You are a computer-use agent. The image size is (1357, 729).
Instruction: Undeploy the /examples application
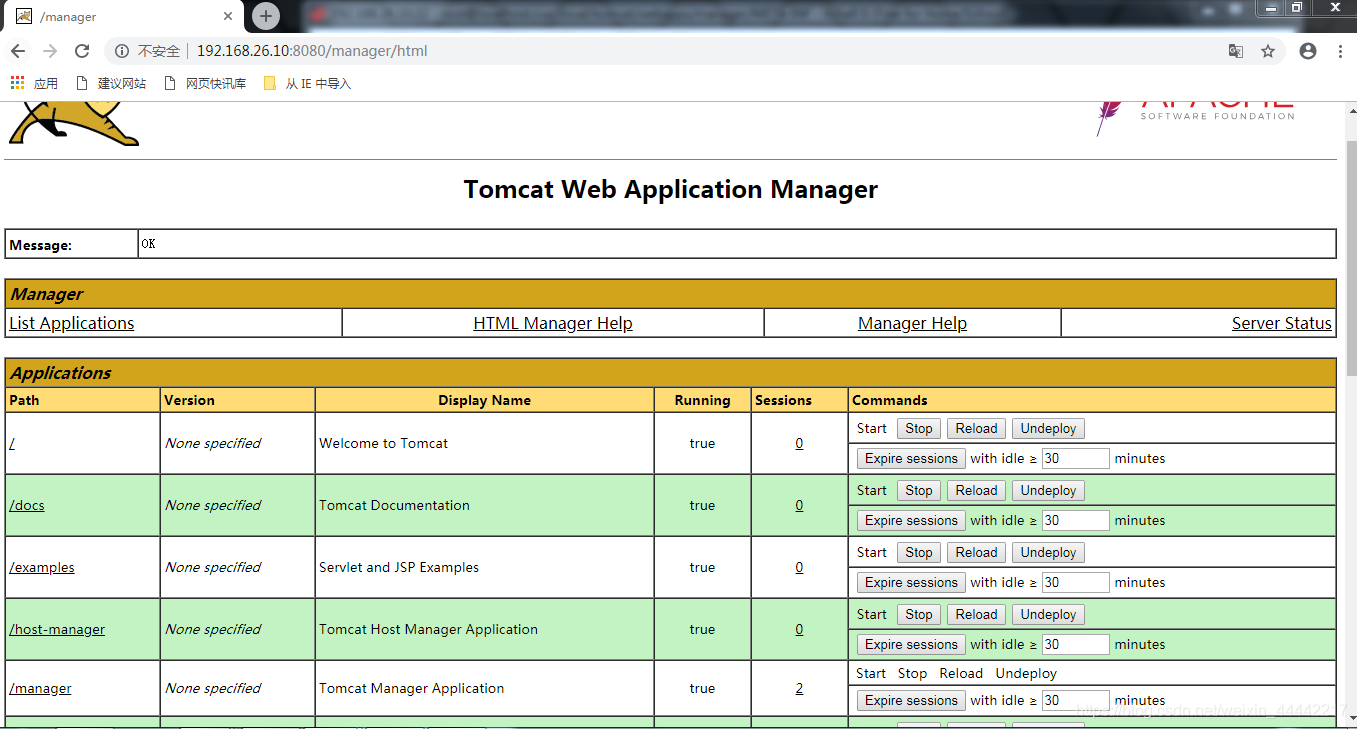coord(1048,552)
